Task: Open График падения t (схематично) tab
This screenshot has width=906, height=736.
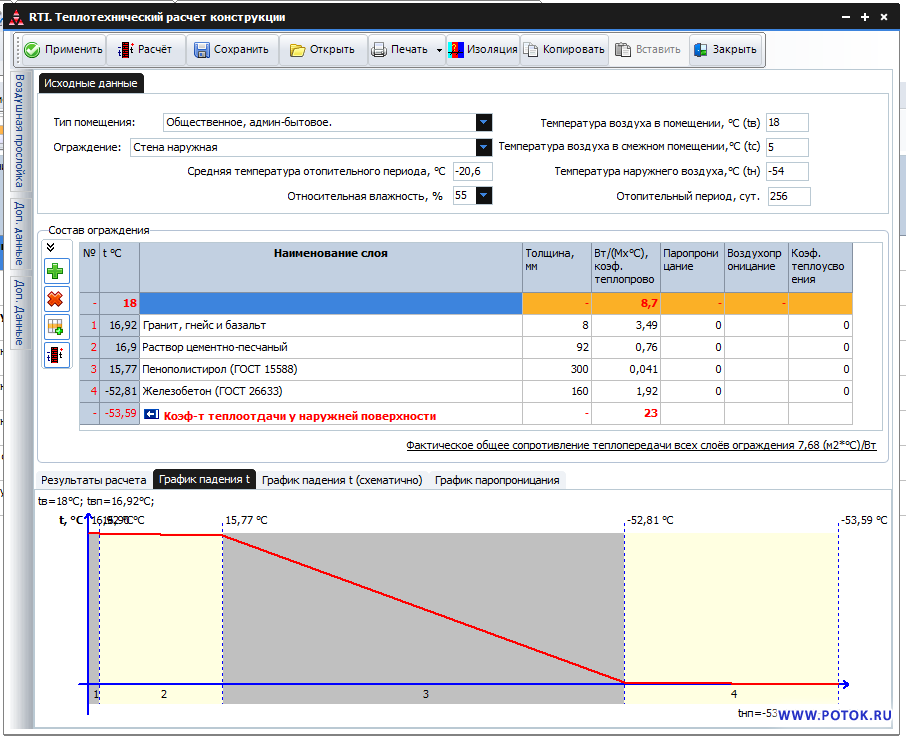Action: tap(342, 480)
